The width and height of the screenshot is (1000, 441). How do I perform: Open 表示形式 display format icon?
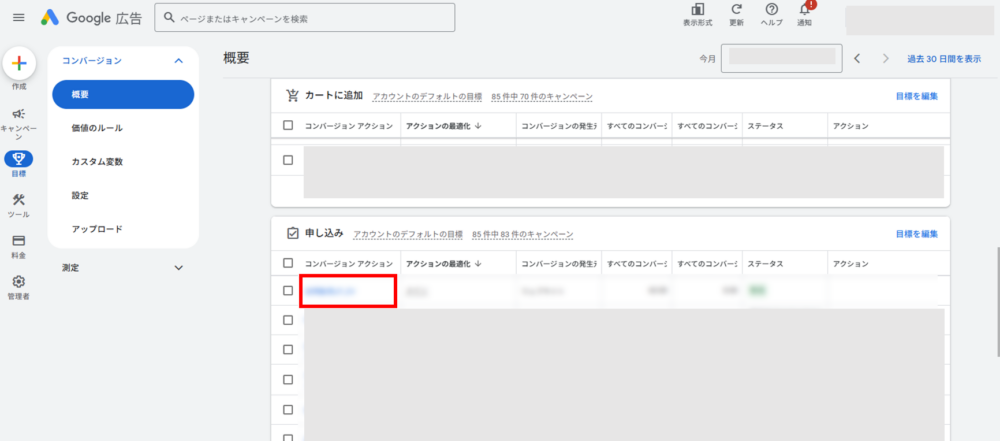[697, 10]
